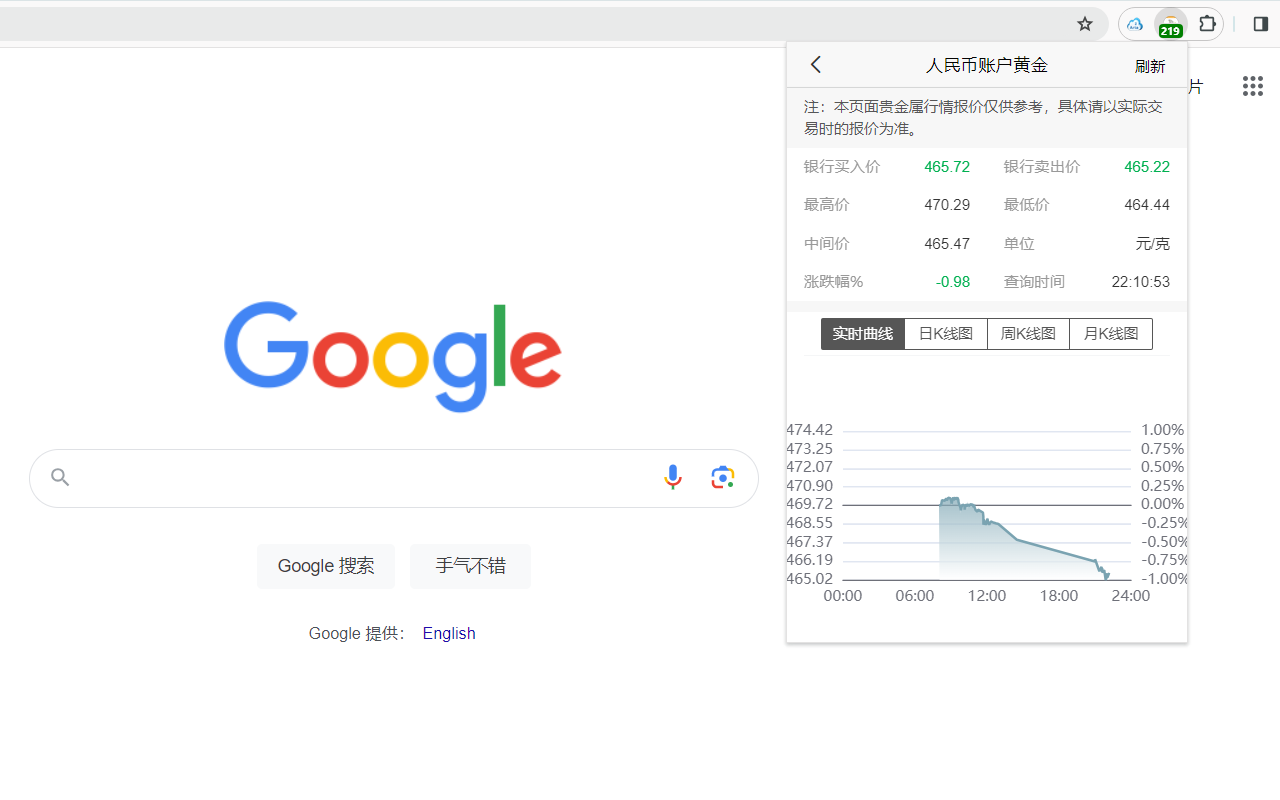Image resolution: width=1280 pixels, height=800 pixels.
Task: Select the 实时曲线 tab
Action: [862, 333]
